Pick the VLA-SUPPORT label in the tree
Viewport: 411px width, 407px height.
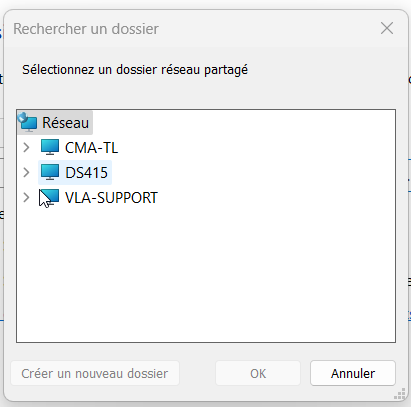point(111,198)
